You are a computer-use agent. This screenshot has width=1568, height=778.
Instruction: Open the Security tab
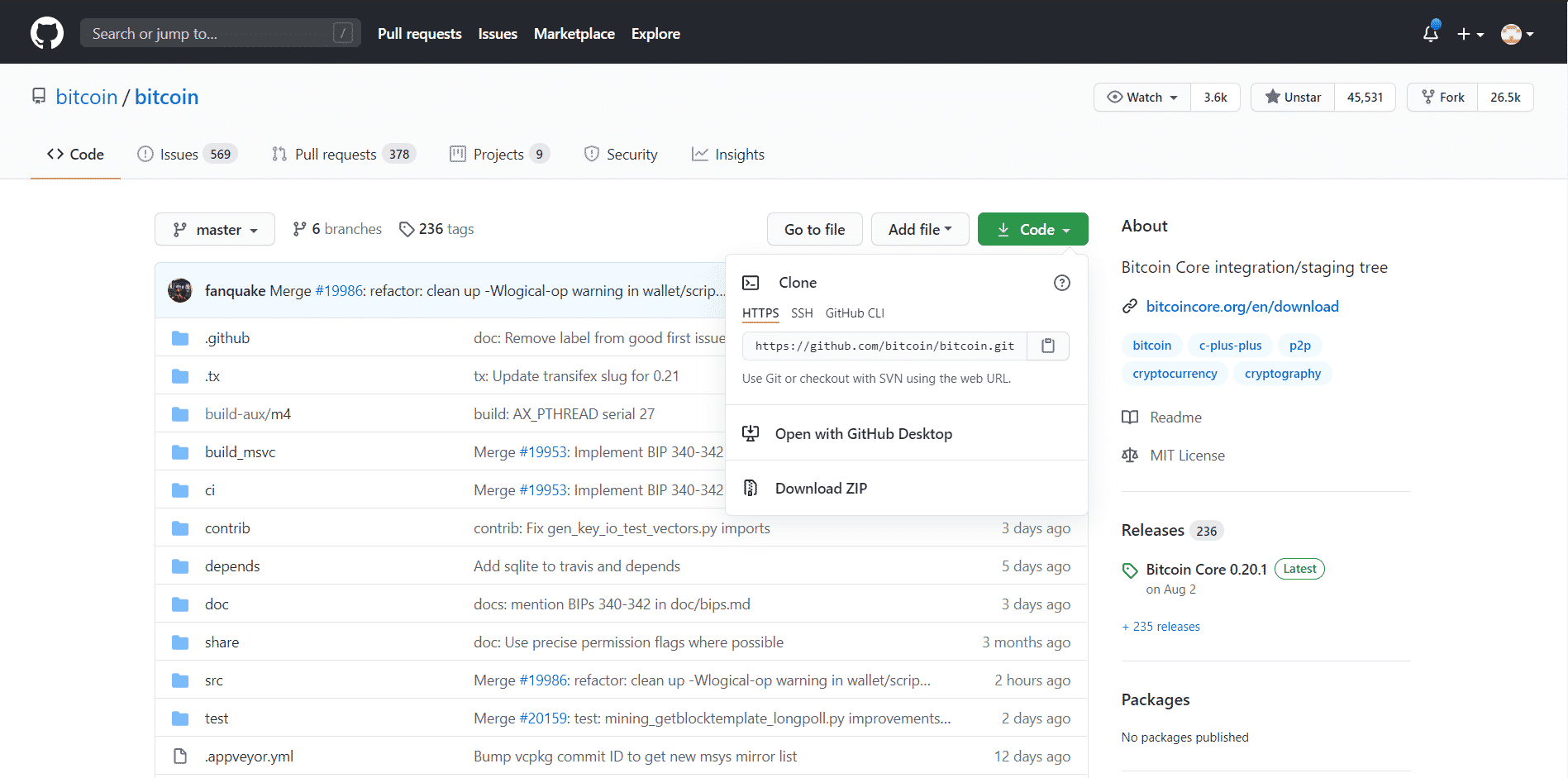(x=621, y=155)
